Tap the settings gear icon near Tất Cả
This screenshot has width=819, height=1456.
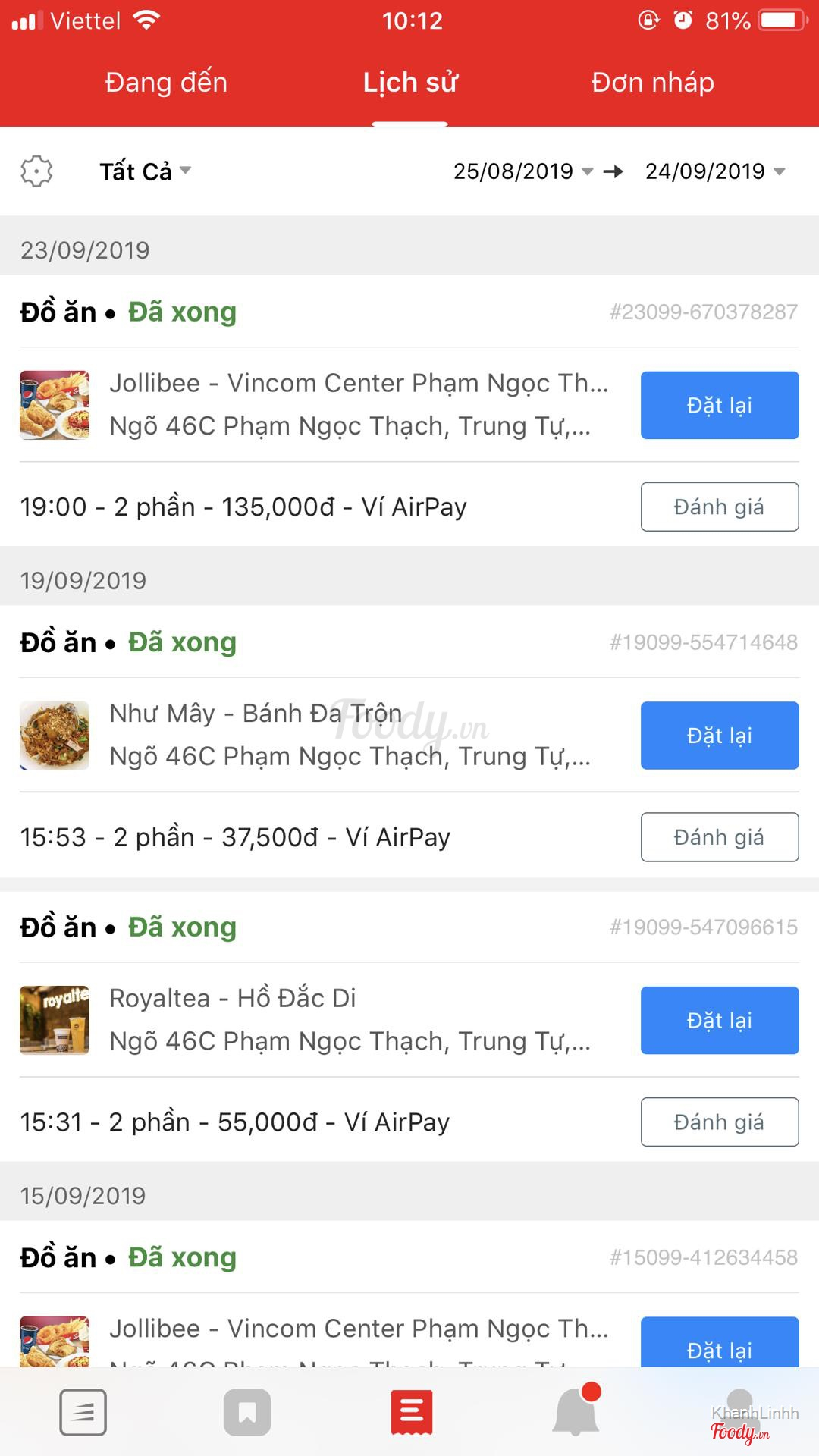(36, 171)
